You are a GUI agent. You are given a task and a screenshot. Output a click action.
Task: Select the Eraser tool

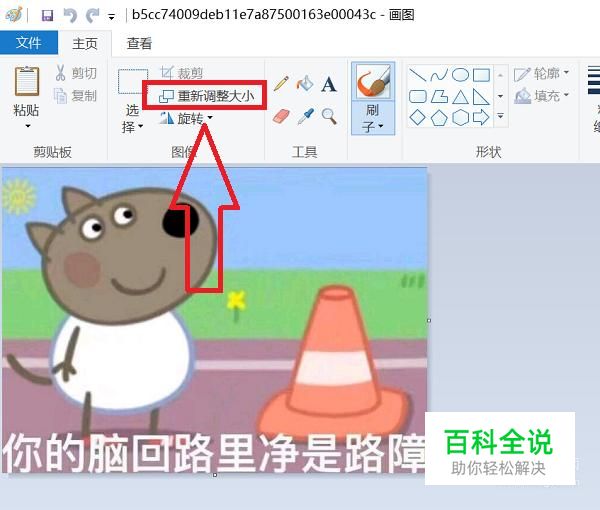(281, 116)
